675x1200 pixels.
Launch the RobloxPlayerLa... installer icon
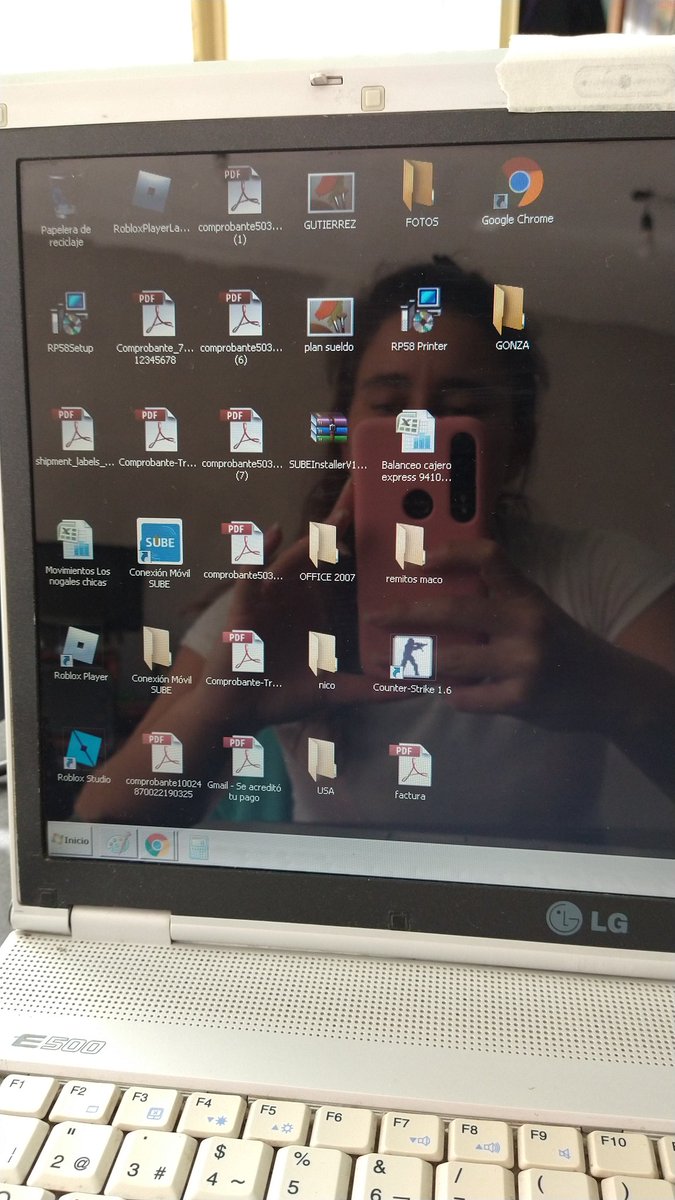click(x=151, y=192)
